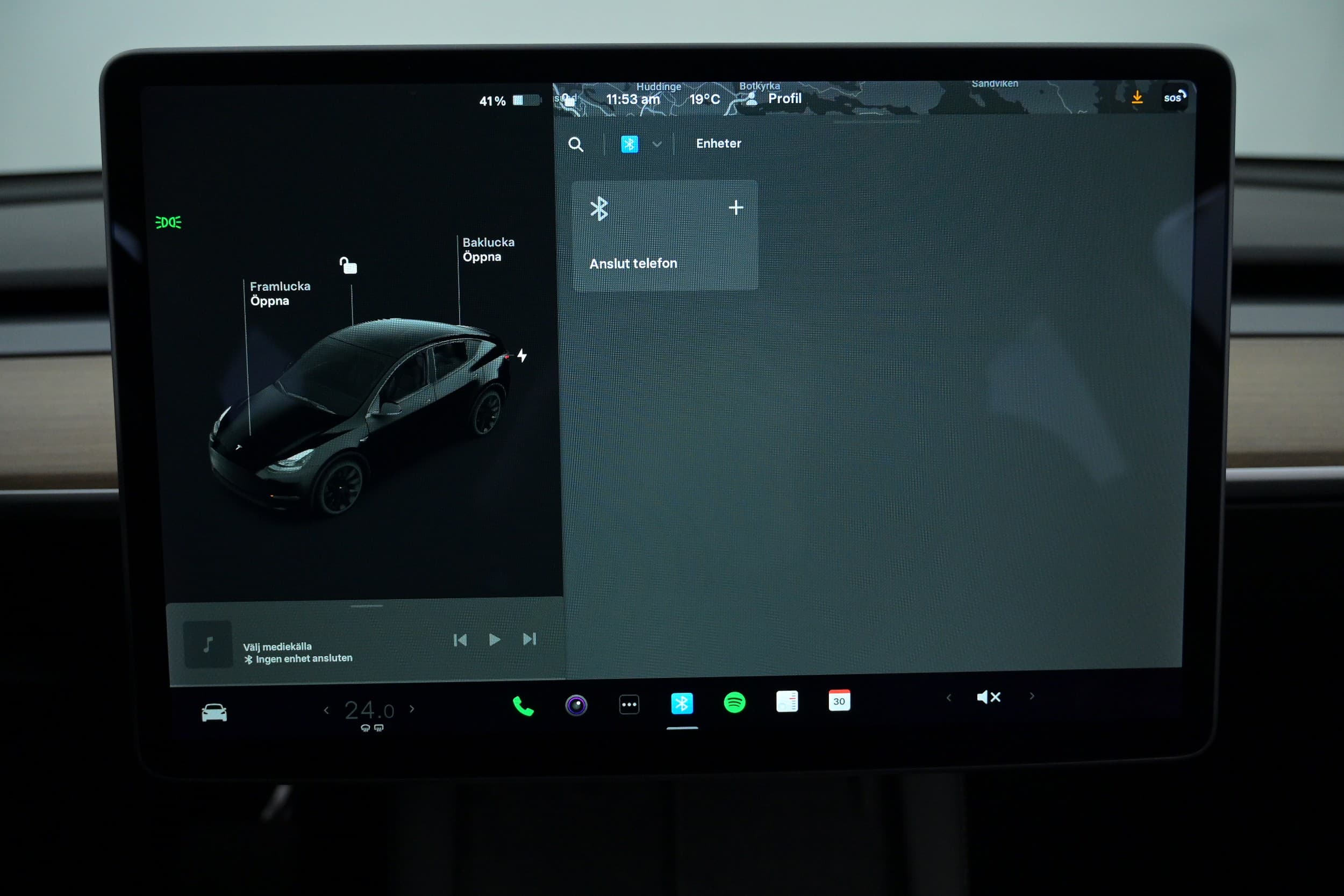The width and height of the screenshot is (1344, 896).
Task: Tap 'Ingen enhet ansluten' Bluetooth status
Action: pyautogui.click(x=298, y=659)
